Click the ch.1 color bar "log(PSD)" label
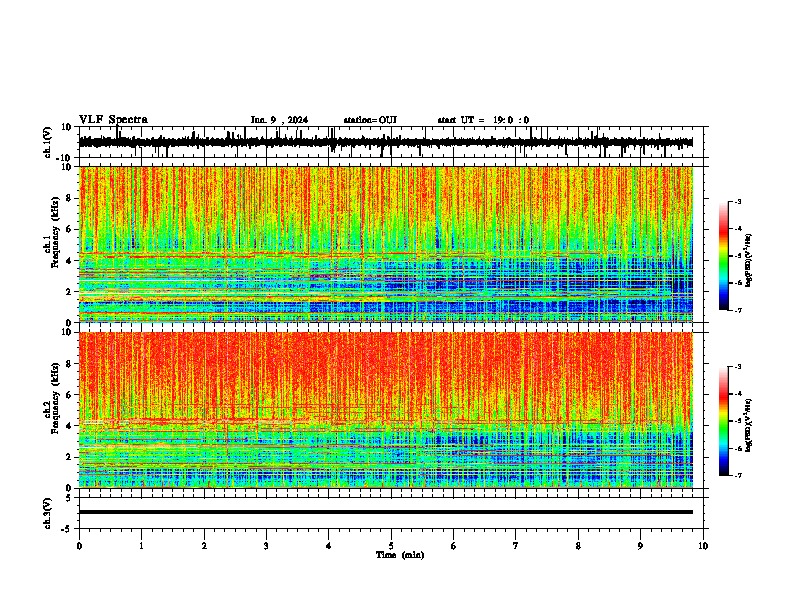This screenshot has height=612, width=792. (x=749, y=261)
